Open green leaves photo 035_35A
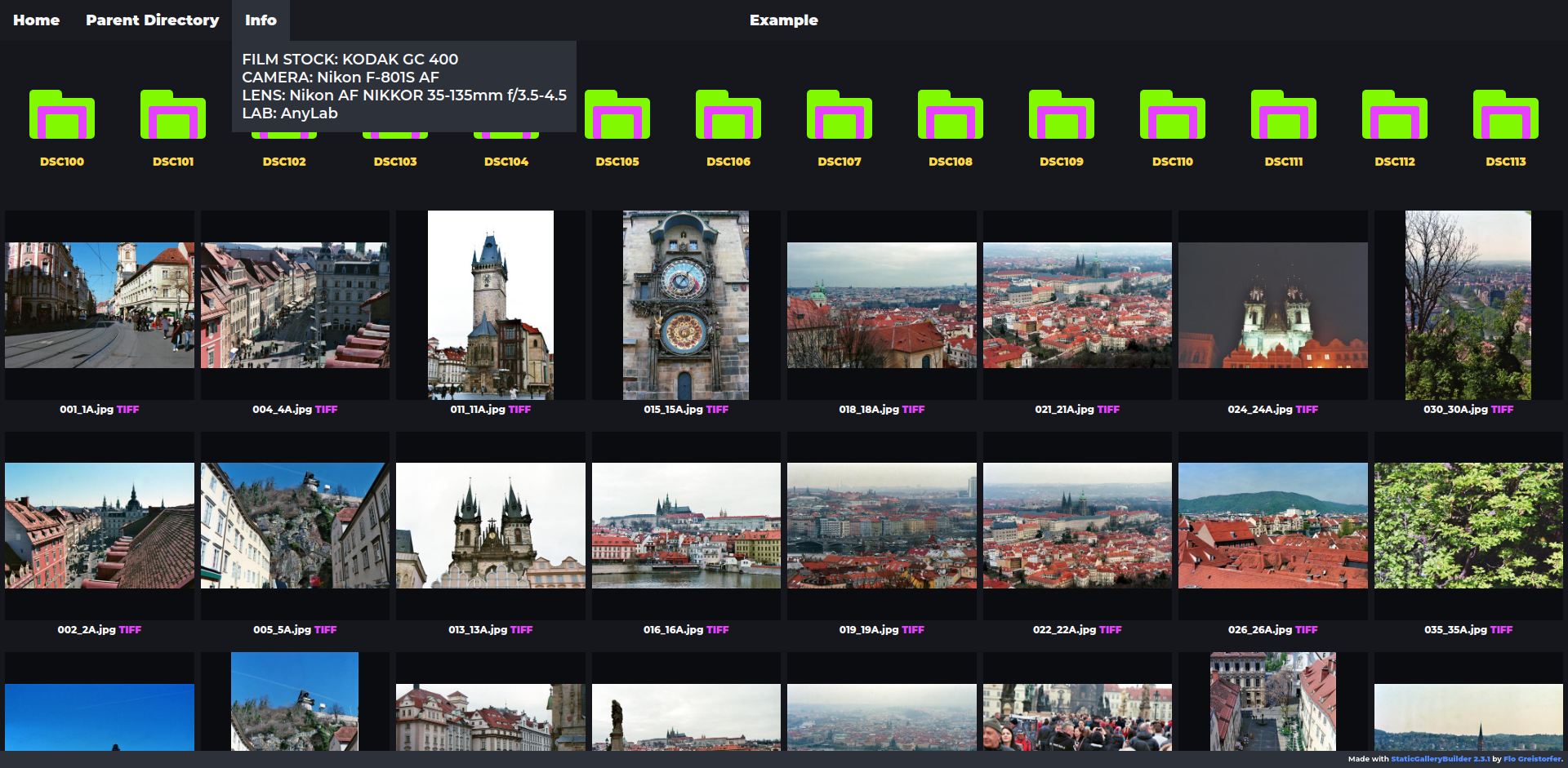 tap(1468, 526)
